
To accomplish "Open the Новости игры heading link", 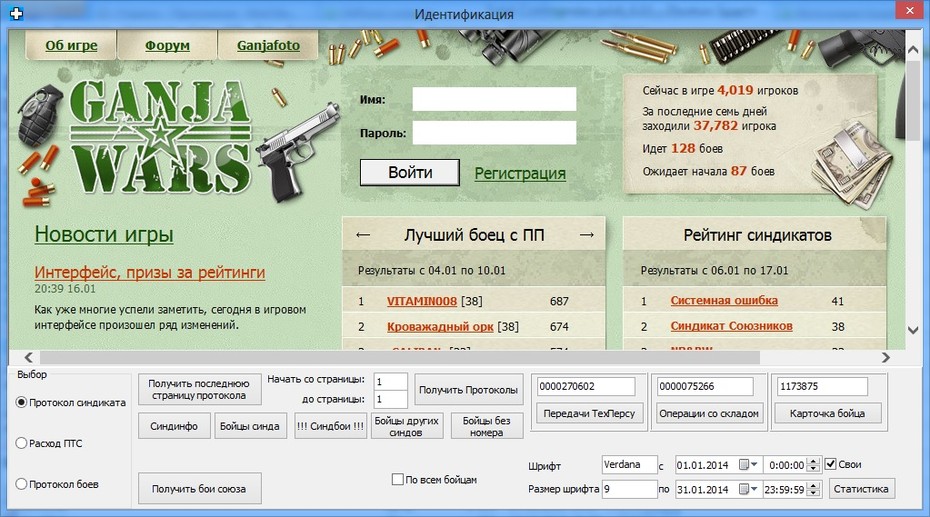I will point(104,234).
